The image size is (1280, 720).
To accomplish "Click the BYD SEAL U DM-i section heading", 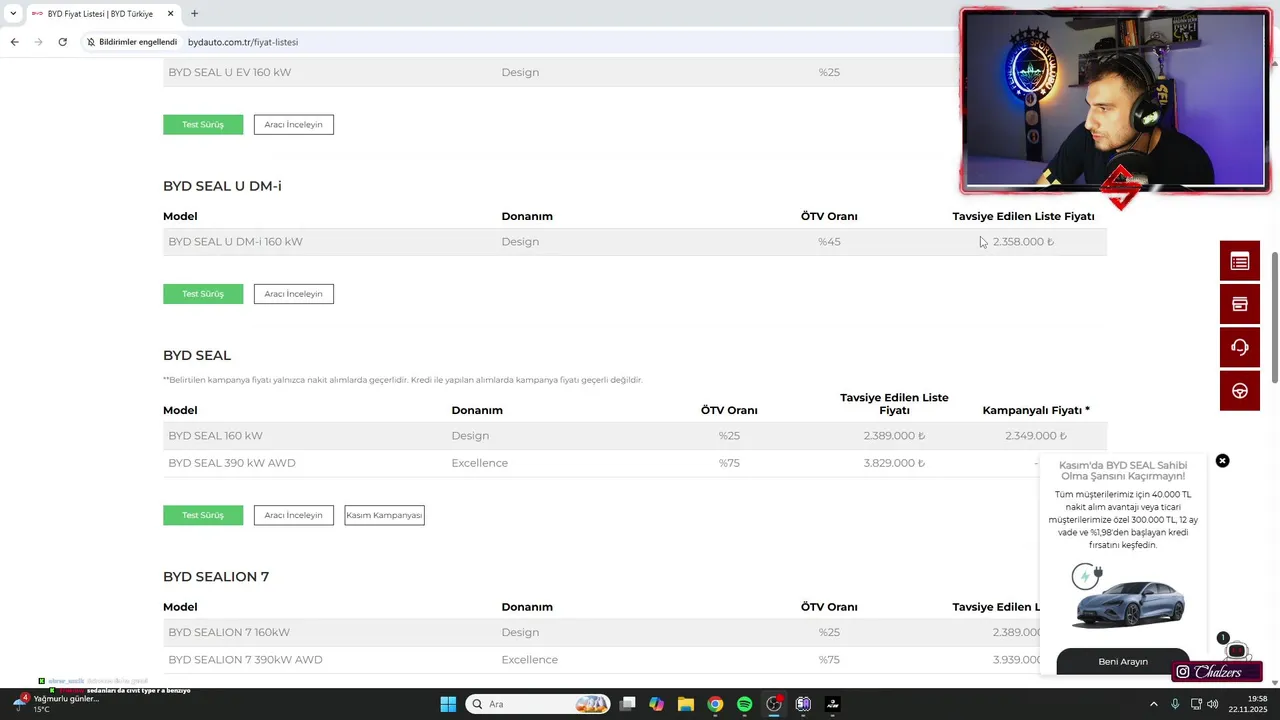I will [x=222, y=186].
